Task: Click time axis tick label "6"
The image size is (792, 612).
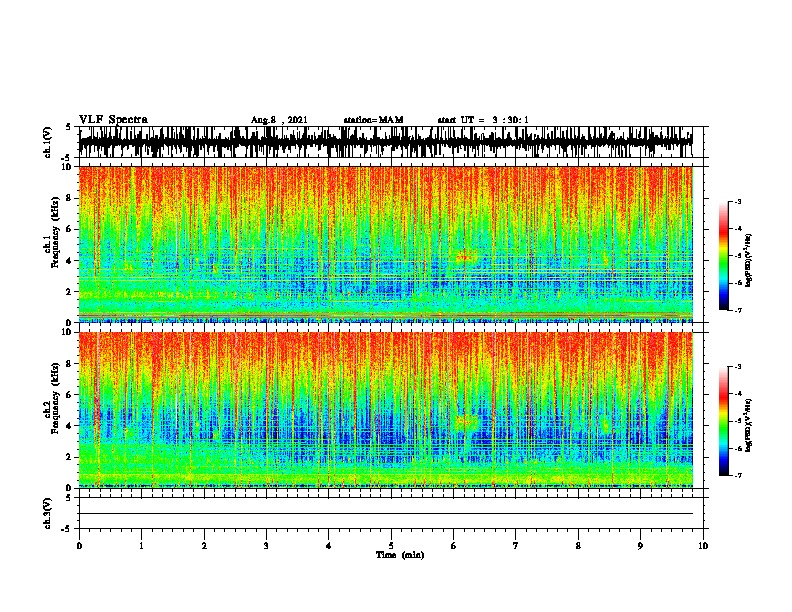Action: click(454, 546)
